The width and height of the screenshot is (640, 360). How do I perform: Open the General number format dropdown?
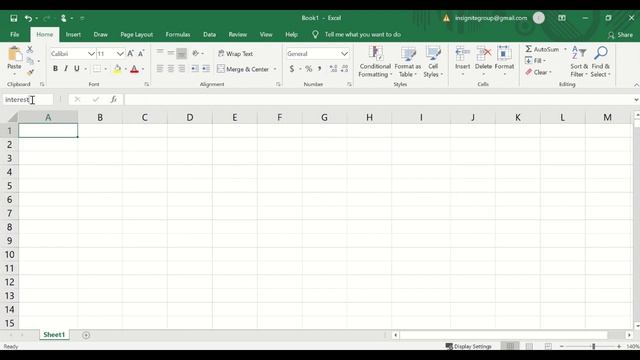pos(344,54)
